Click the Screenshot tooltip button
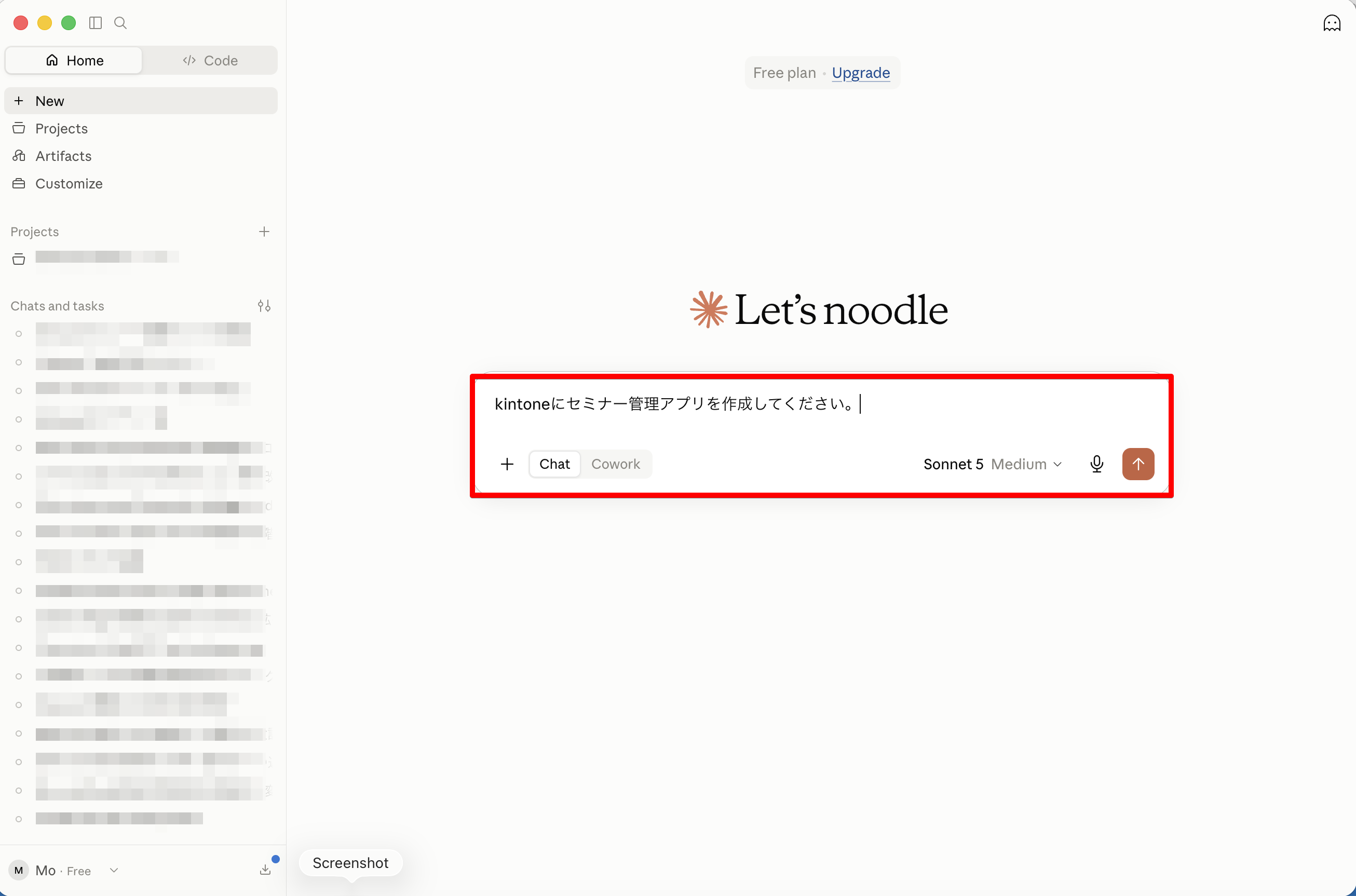The height and width of the screenshot is (896, 1356). click(x=350, y=862)
